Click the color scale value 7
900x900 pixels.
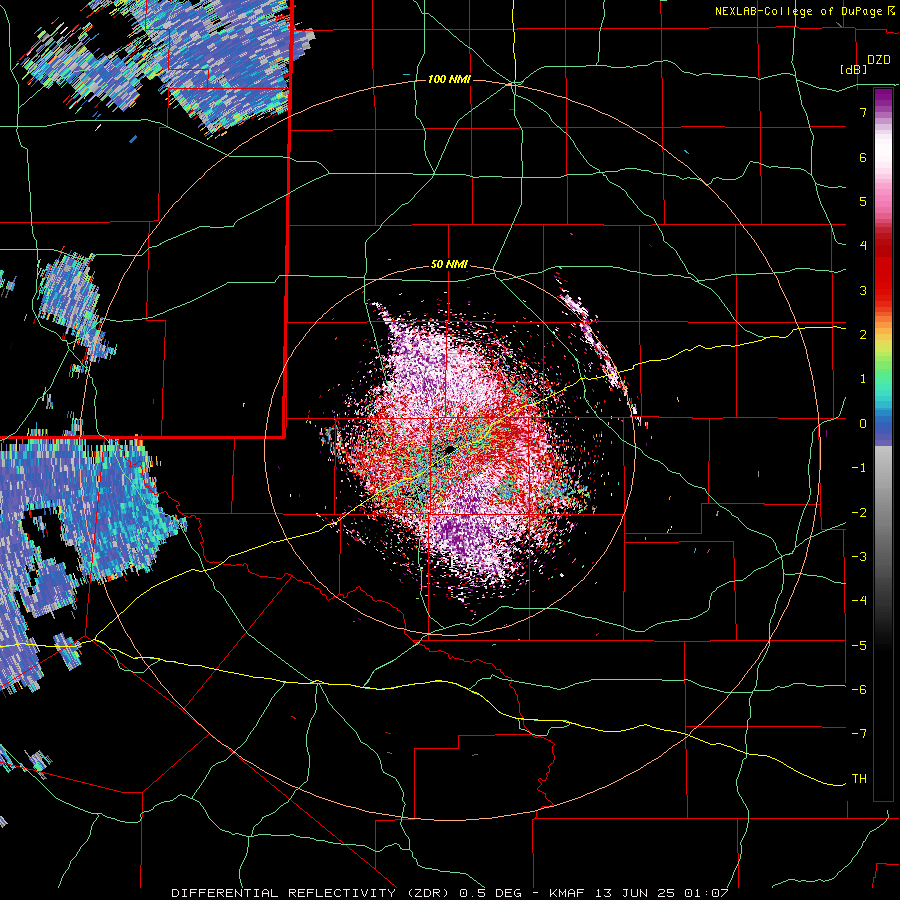pyautogui.click(x=863, y=112)
